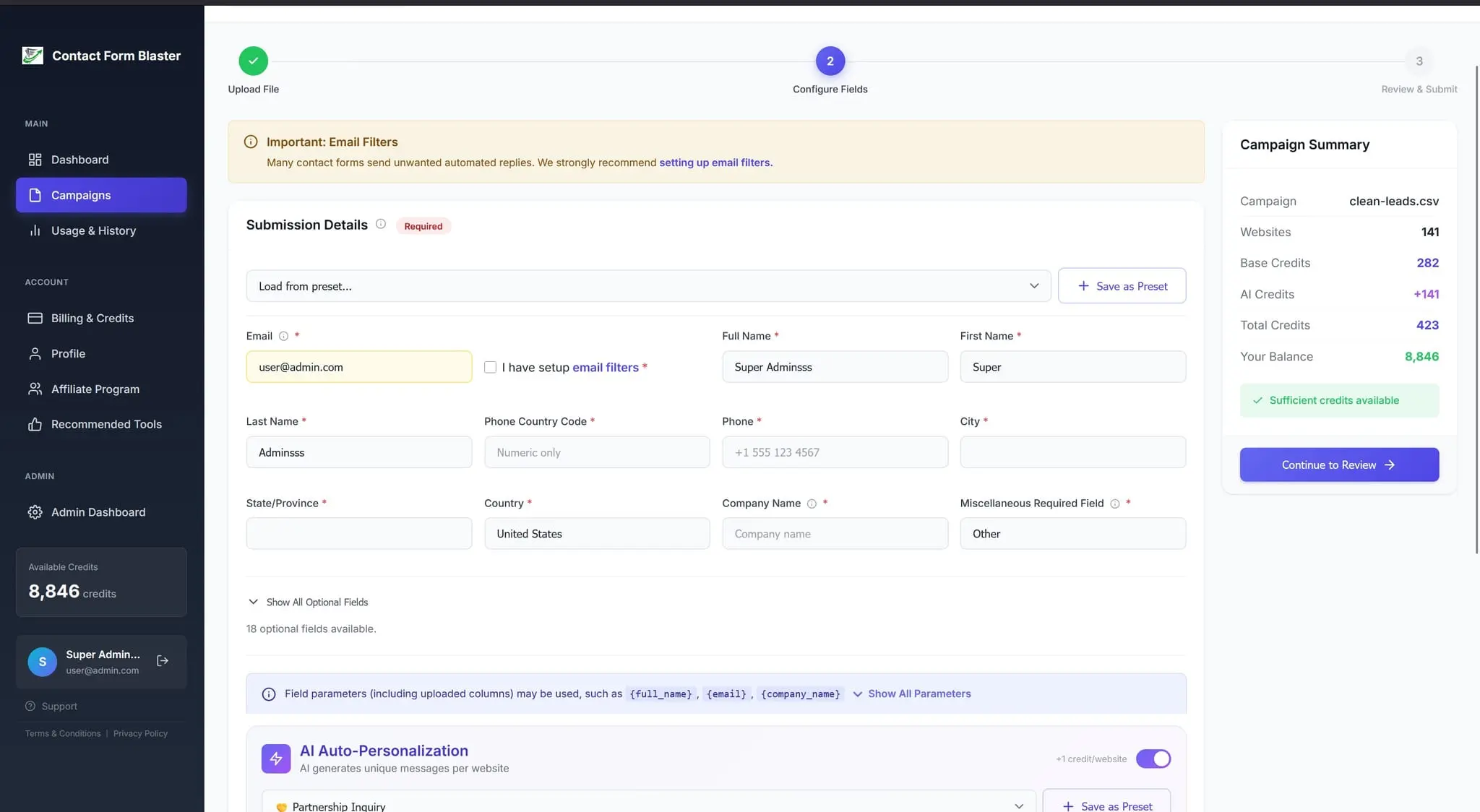Click the info icon beside Email label

click(x=284, y=336)
